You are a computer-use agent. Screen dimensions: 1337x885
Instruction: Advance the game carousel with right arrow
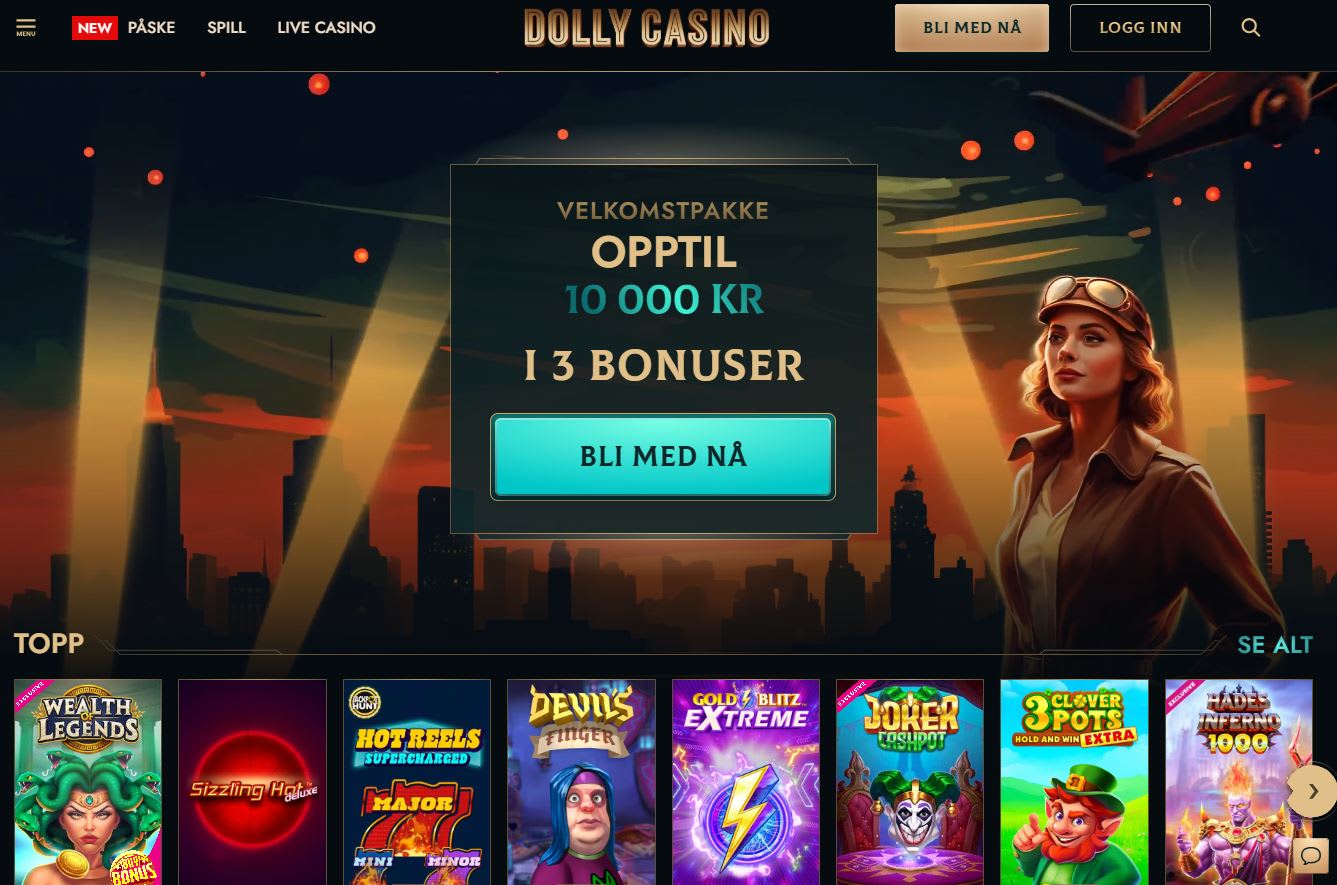pos(1312,791)
